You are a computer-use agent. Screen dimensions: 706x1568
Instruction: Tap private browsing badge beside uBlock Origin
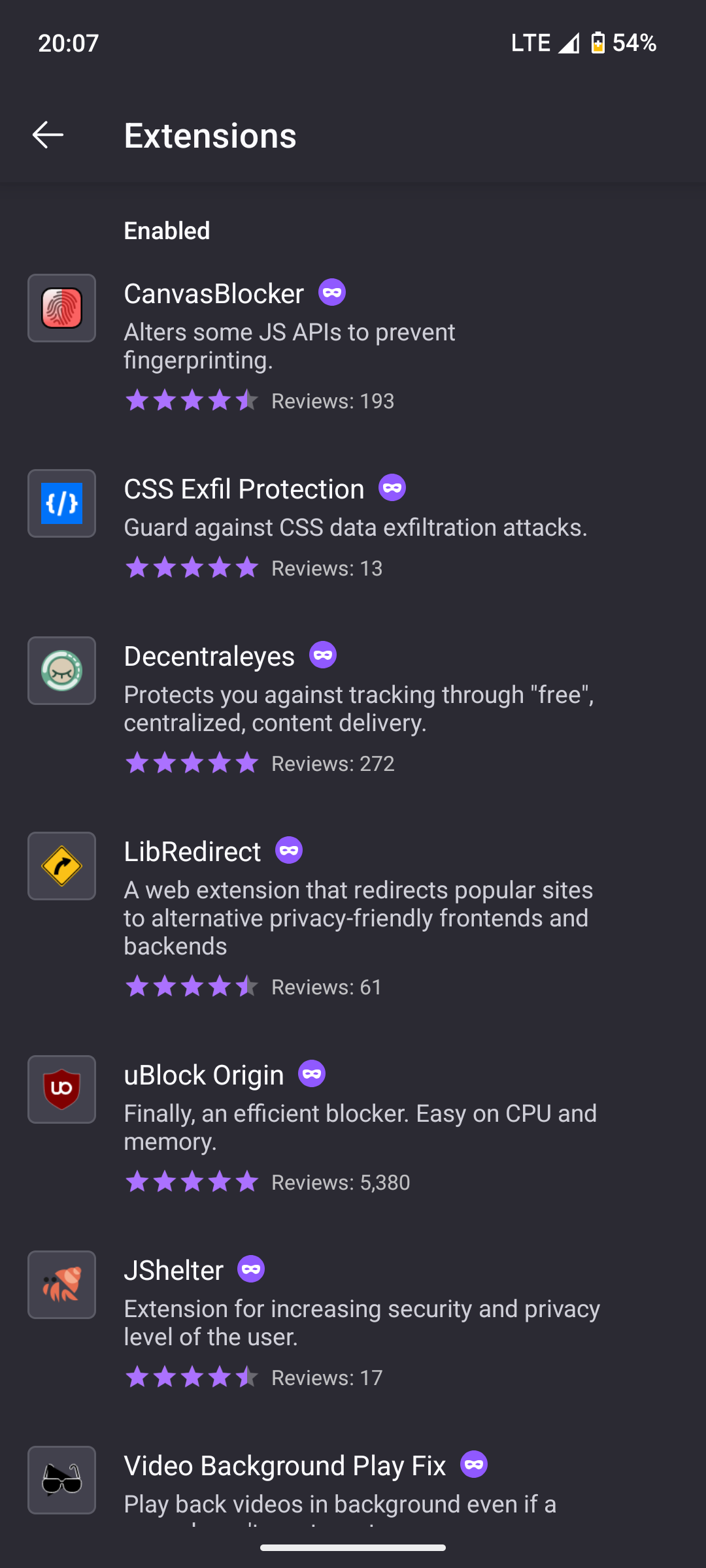[x=312, y=1074]
